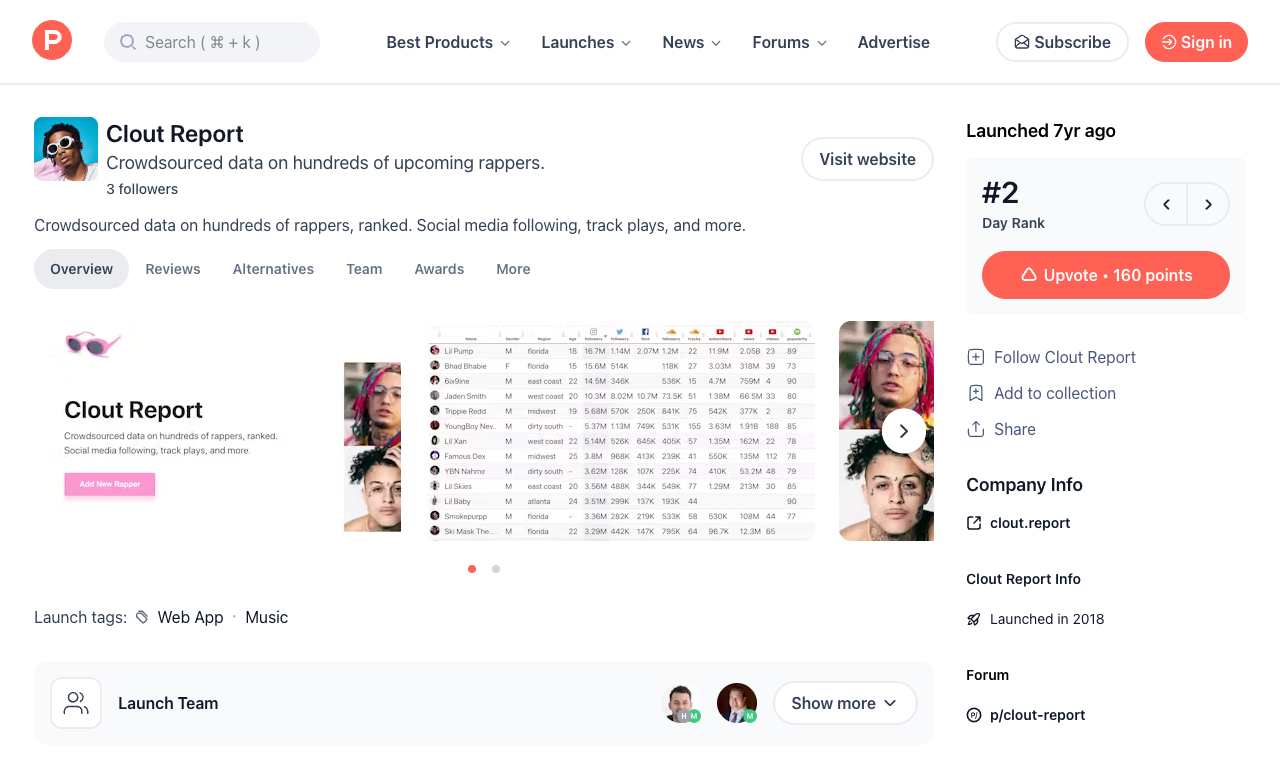
Task: Select the second carousel pagination dot
Action: [496, 569]
